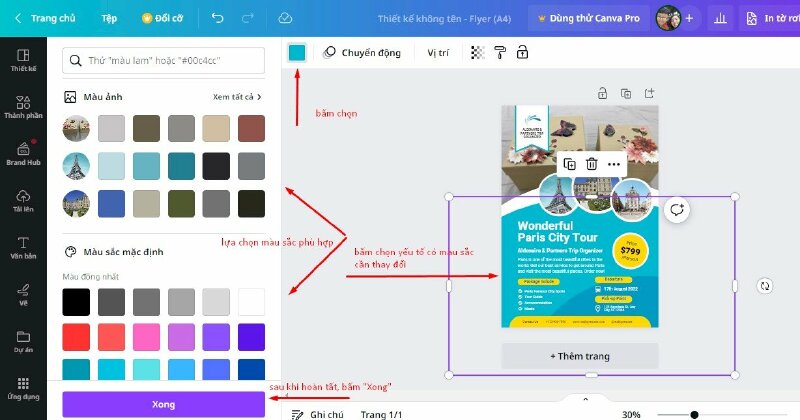Screen dimensions: 800x420
Task: Click the Dùng thử Canva Pro button
Action: 586,18
